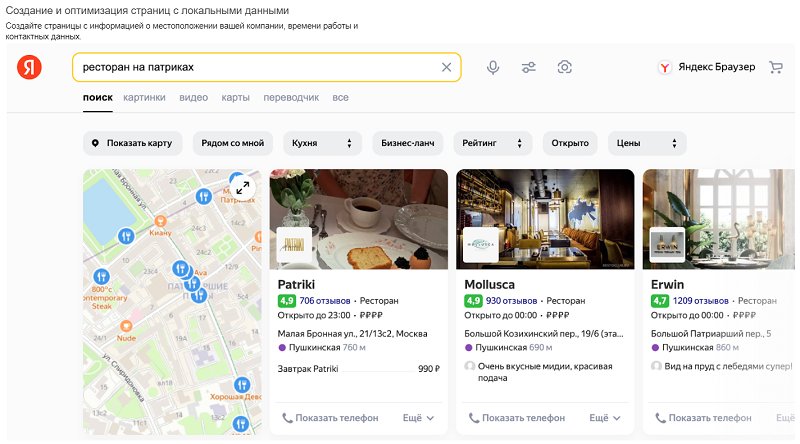Toggle the Открыто filter
The width and height of the screenshot is (800, 444).
coord(570,143)
